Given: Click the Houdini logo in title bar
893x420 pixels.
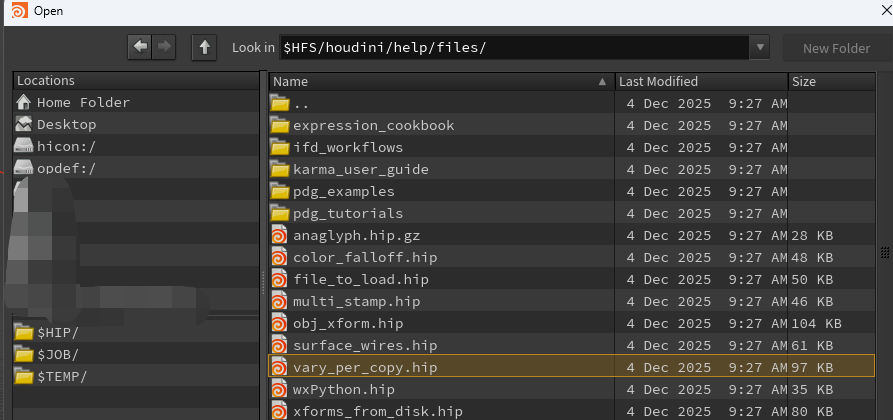Looking at the screenshot, I should (19, 10).
